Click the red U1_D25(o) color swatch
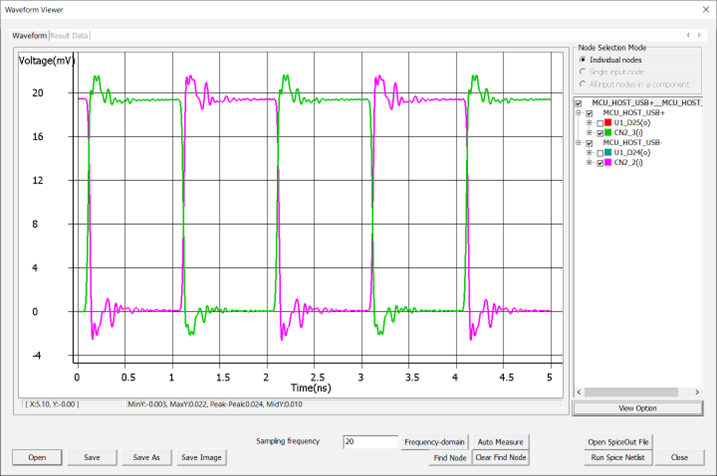Screen dimensions: 717x476 (x=610, y=123)
